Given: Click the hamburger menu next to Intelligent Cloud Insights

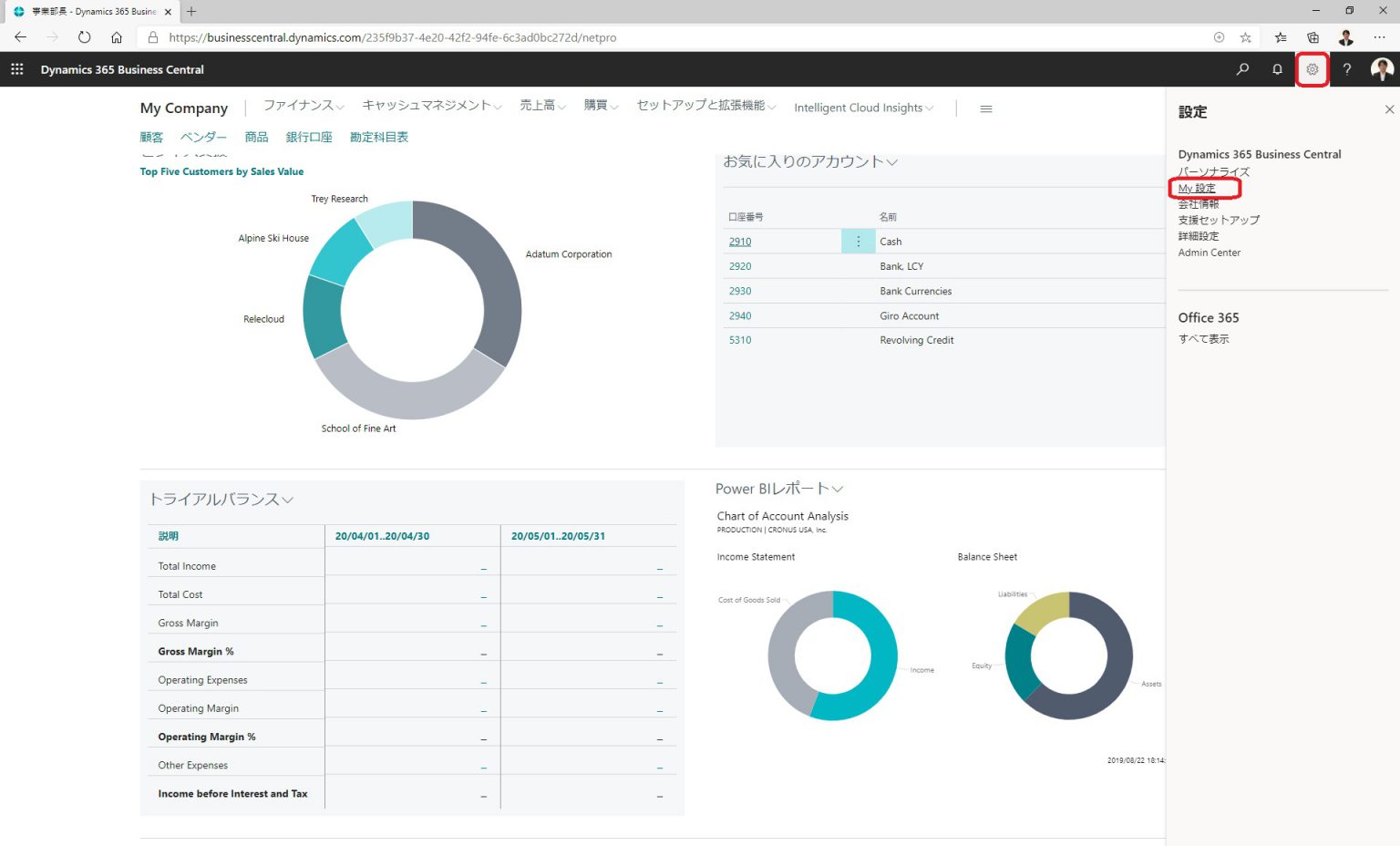Looking at the screenshot, I should click(x=985, y=108).
